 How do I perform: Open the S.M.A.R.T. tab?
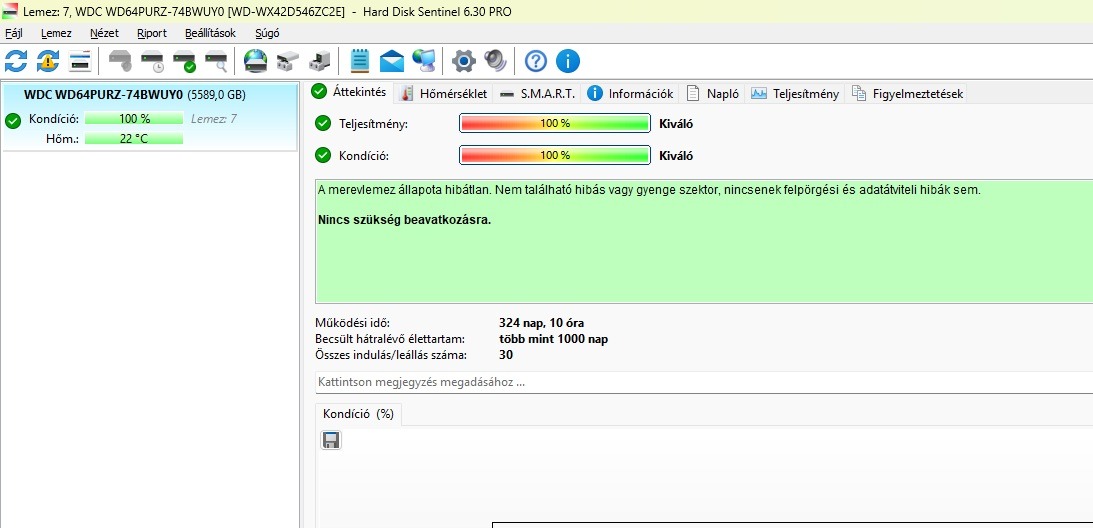point(537,93)
